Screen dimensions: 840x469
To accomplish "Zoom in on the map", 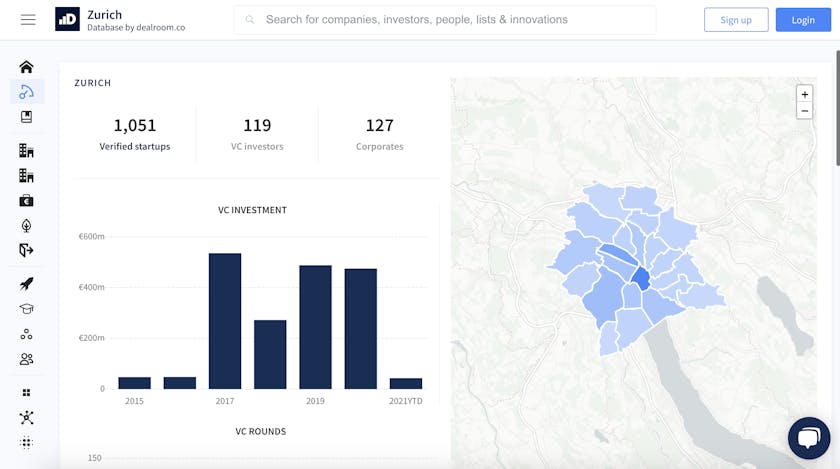I will [x=804, y=94].
